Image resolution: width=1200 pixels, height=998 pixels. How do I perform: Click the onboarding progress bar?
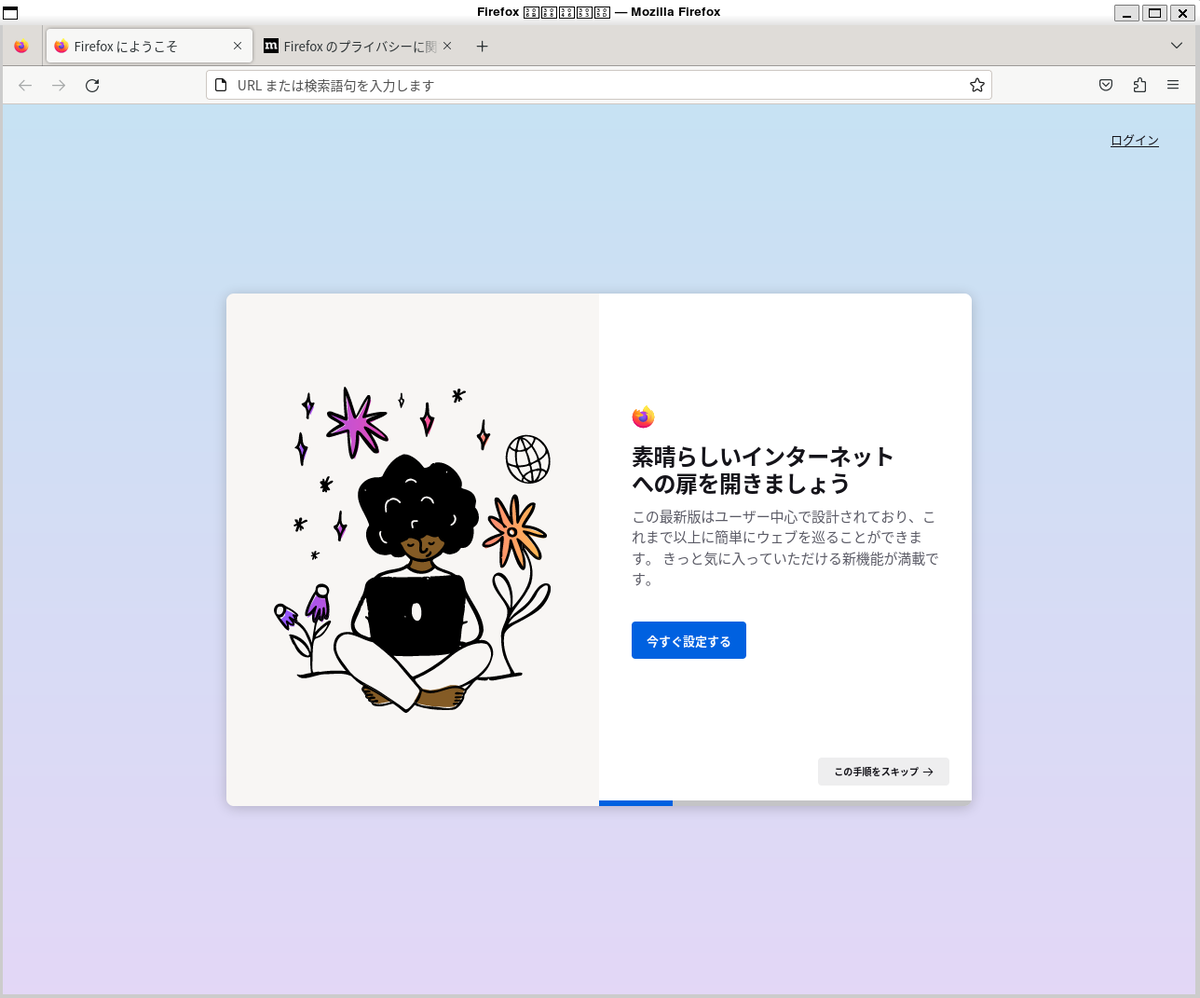(x=785, y=803)
